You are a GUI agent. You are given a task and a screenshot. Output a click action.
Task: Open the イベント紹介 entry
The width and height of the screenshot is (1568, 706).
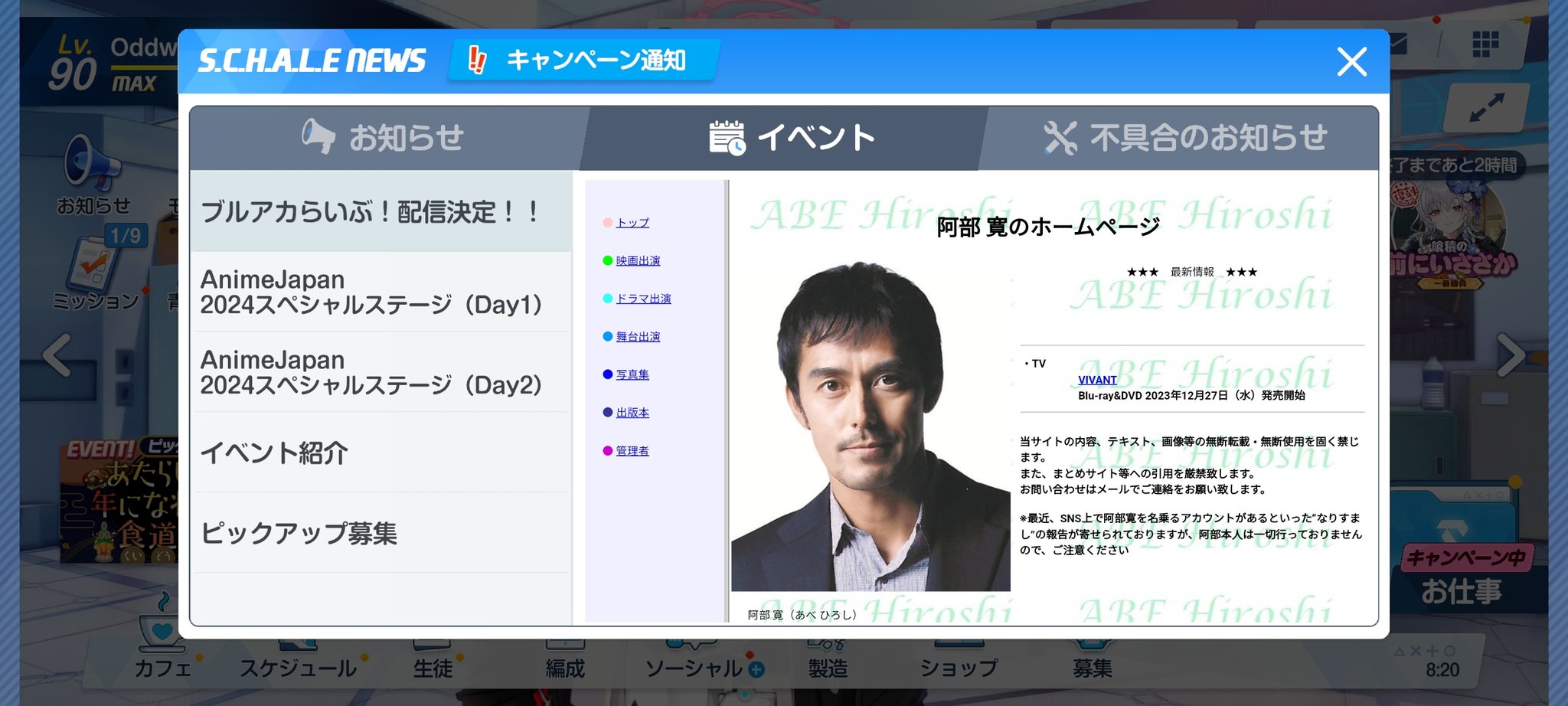tap(381, 453)
